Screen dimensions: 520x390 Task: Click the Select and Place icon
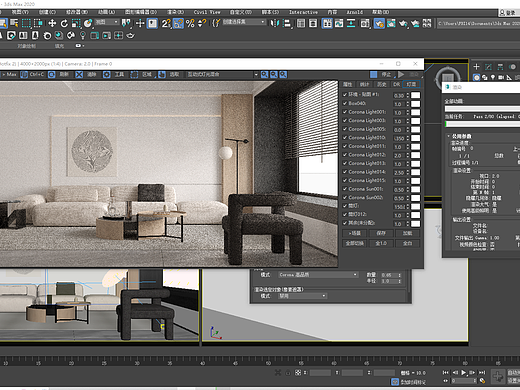[88, 23]
